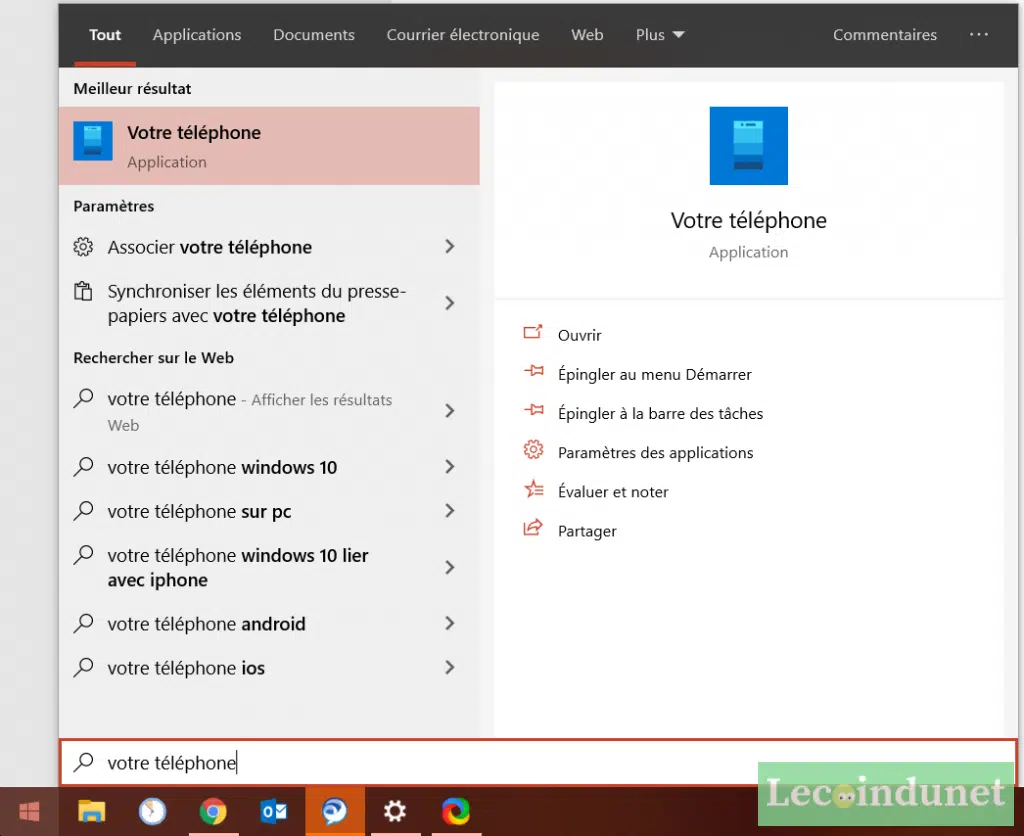Image resolution: width=1024 pixels, height=836 pixels.
Task: Click magnifier icon next to 'votre téléphone windows 10'
Action: click(x=84, y=466)
